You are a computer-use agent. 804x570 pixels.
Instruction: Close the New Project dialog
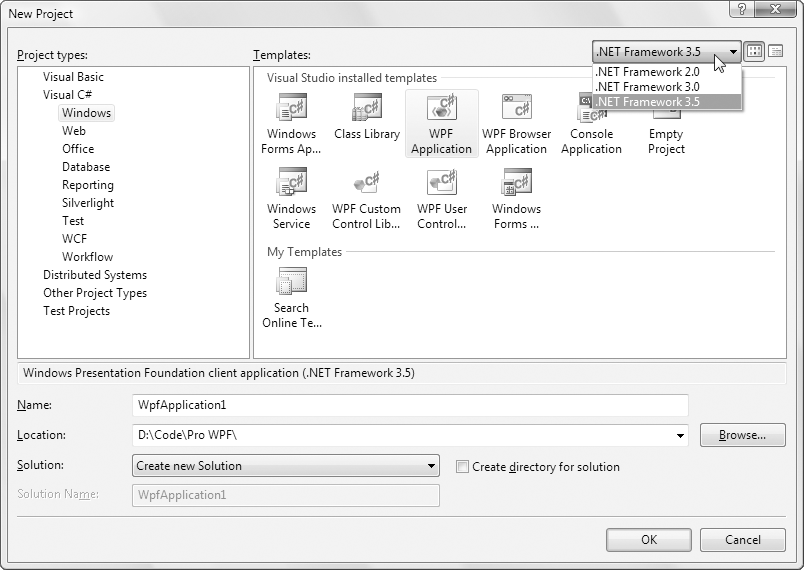776,9
